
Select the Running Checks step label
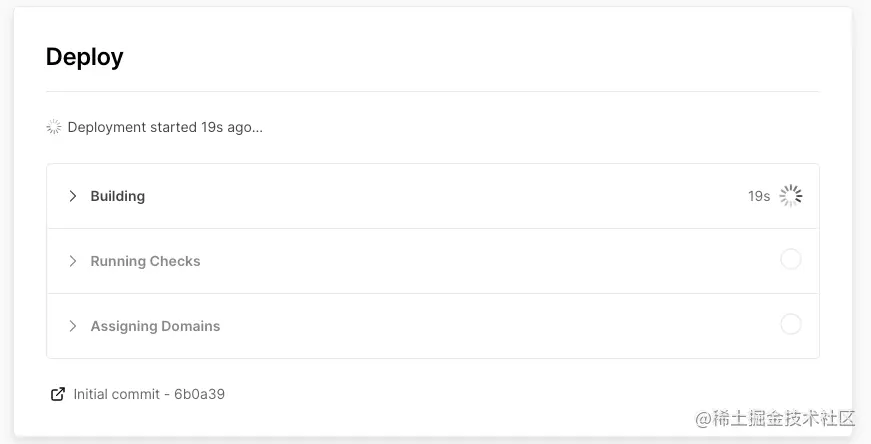(x=146, y=261)
